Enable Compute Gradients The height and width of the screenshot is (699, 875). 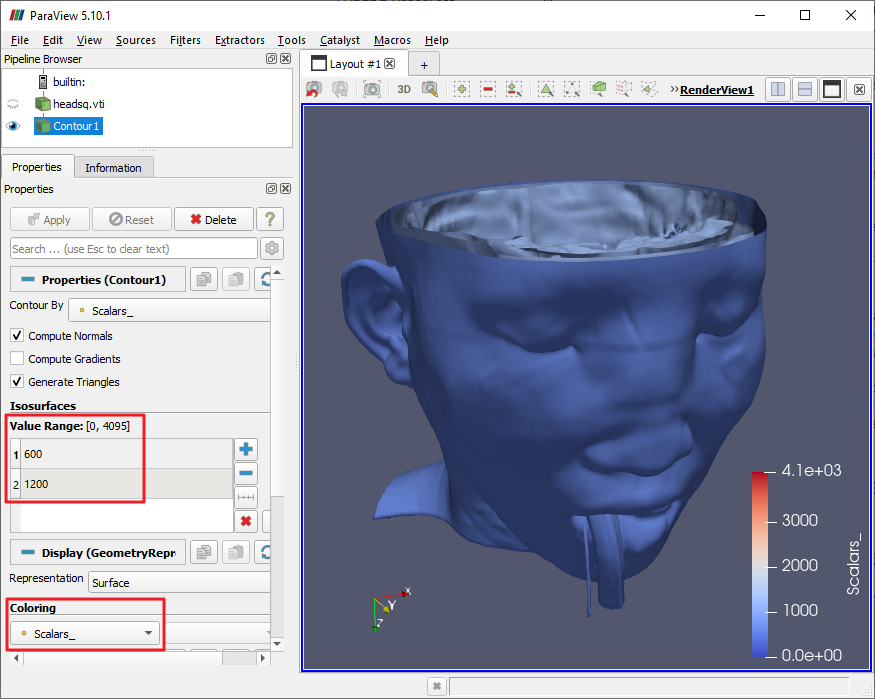[14, 358]
